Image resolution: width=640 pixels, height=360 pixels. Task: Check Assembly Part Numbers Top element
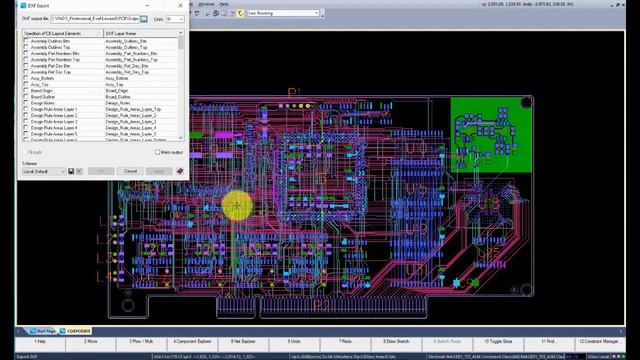(26, 60)
